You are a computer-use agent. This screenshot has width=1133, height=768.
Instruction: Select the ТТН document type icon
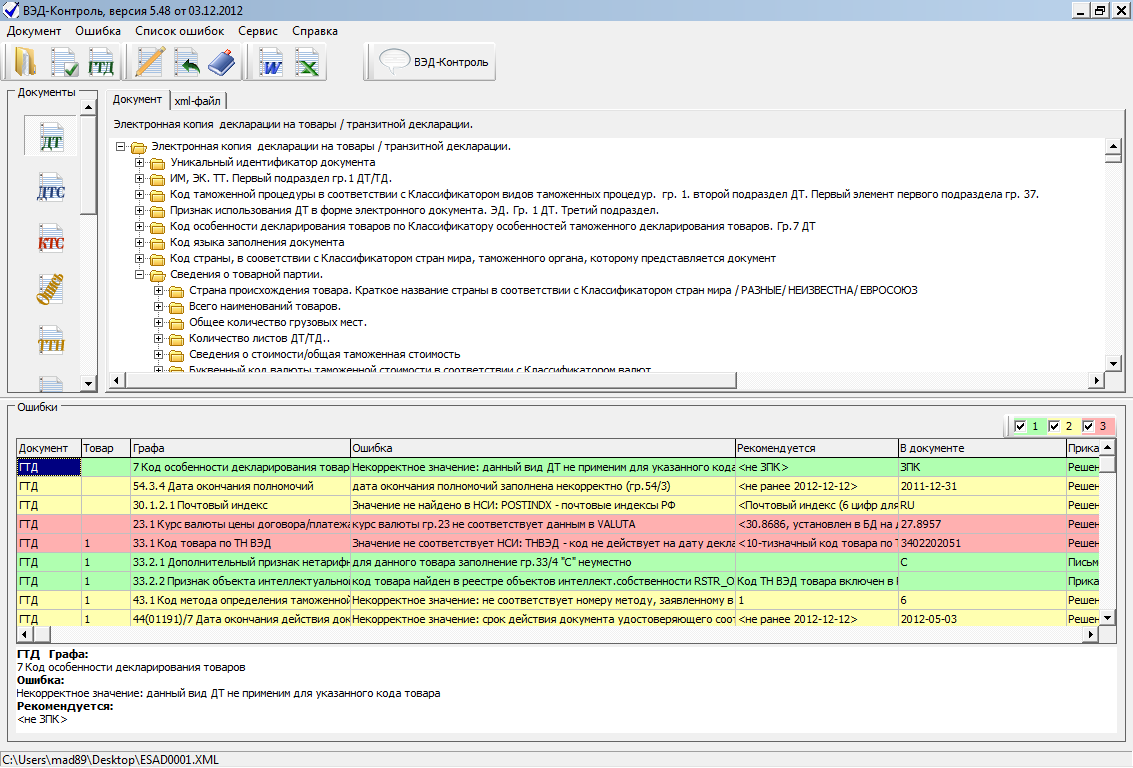51,341
